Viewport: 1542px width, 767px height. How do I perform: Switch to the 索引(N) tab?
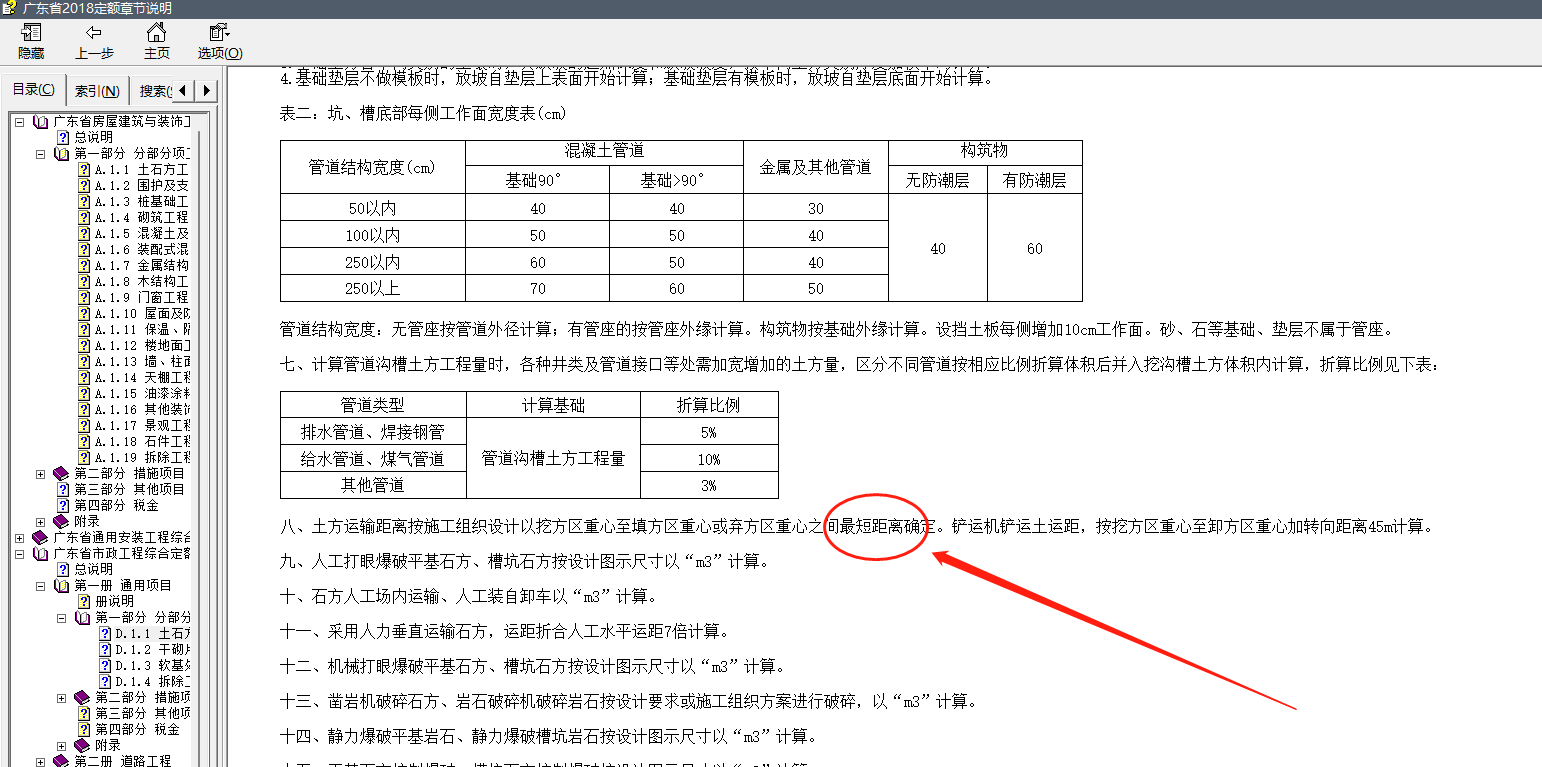coord(99,91)
